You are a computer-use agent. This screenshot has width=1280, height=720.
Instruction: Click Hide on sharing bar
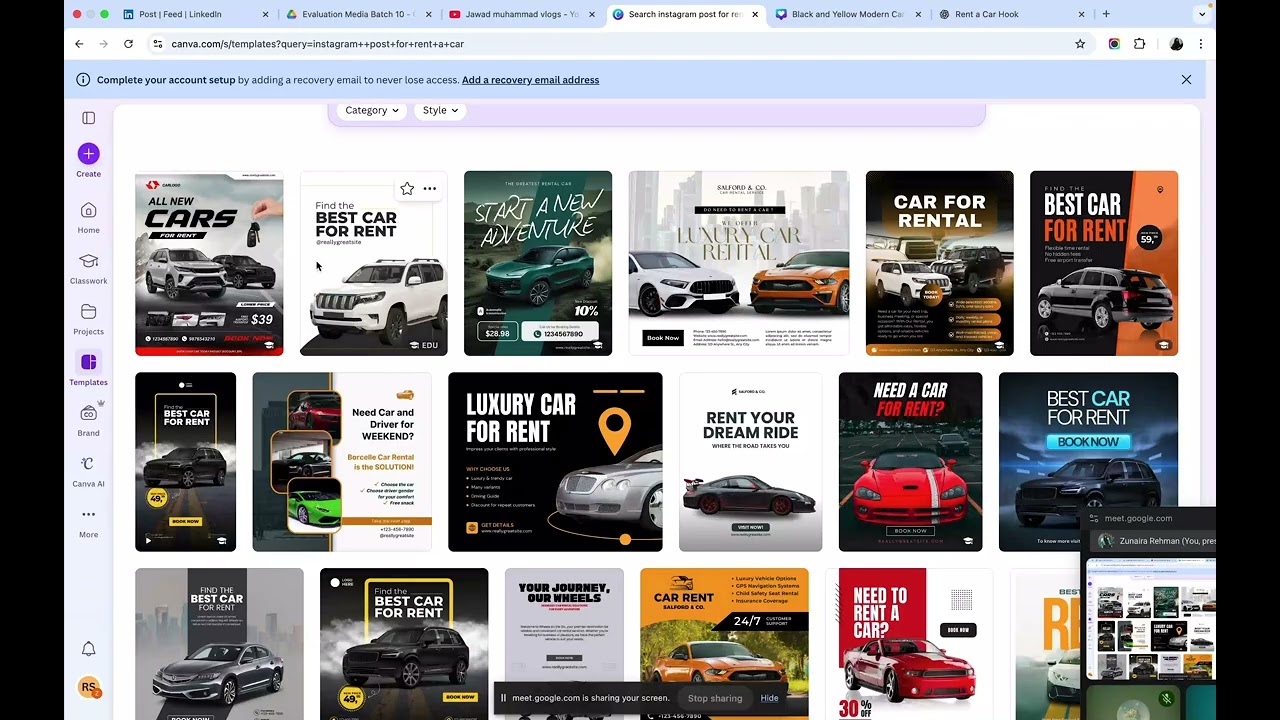pos(769,698)
